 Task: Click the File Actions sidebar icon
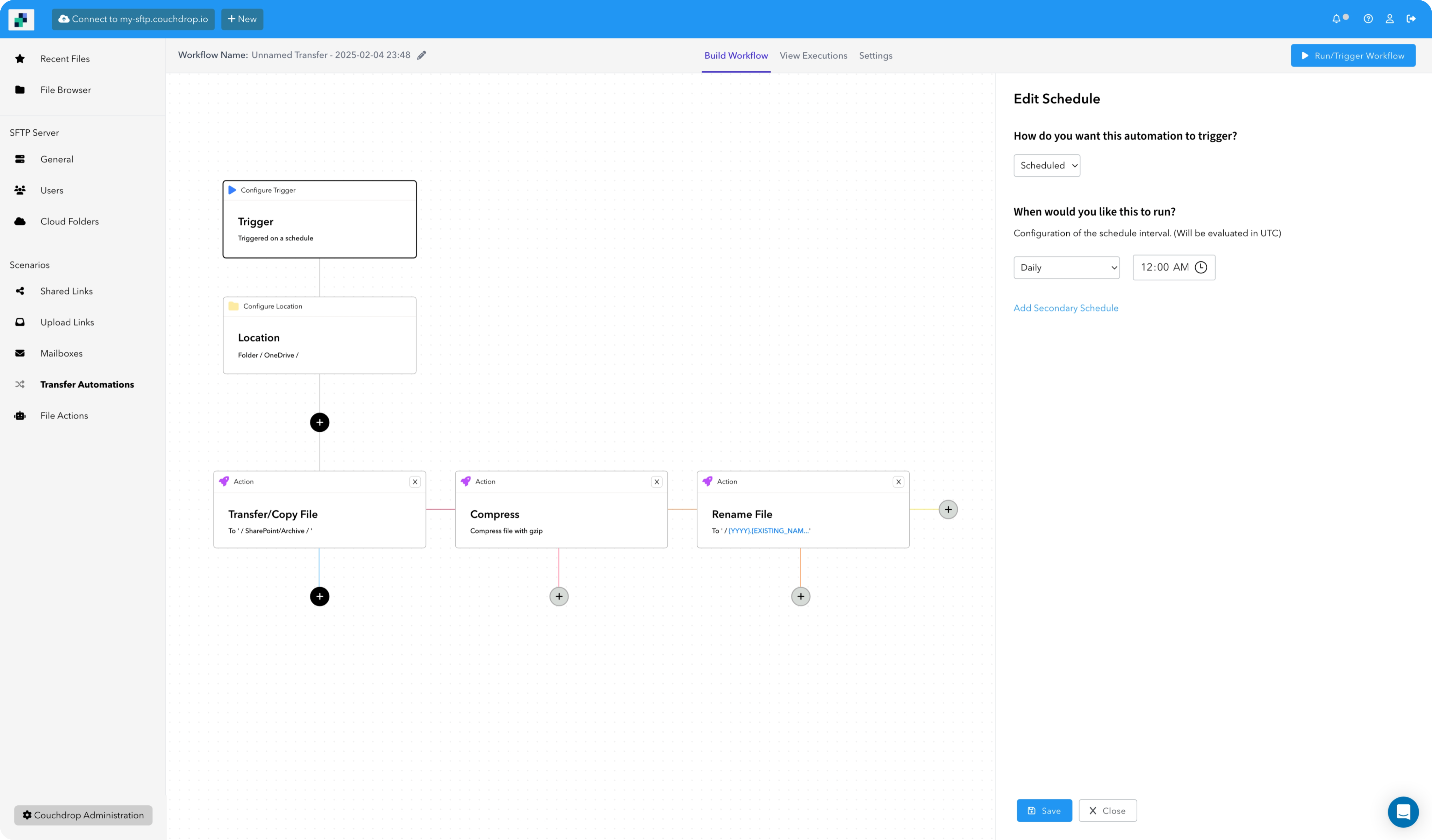20,415
